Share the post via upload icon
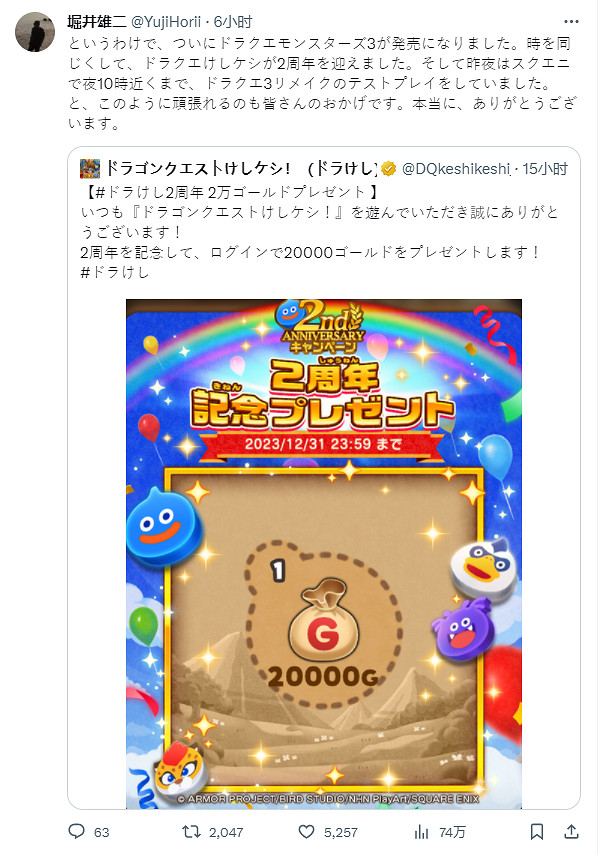This screenshot has width=600, height=854. pos(571,831)
